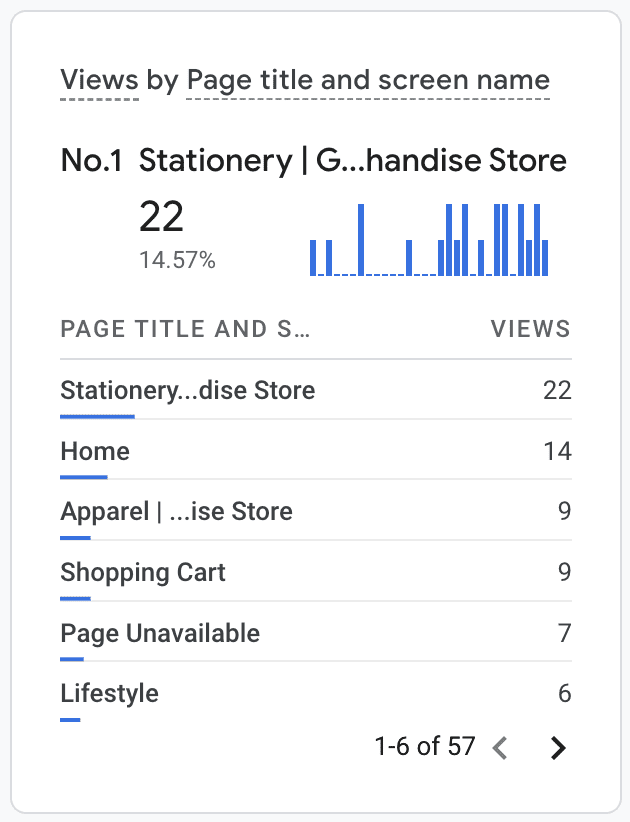Expand the pagination range showing 1-6 of 57
This screenshot has height=822, width=630.
[422, 746]
